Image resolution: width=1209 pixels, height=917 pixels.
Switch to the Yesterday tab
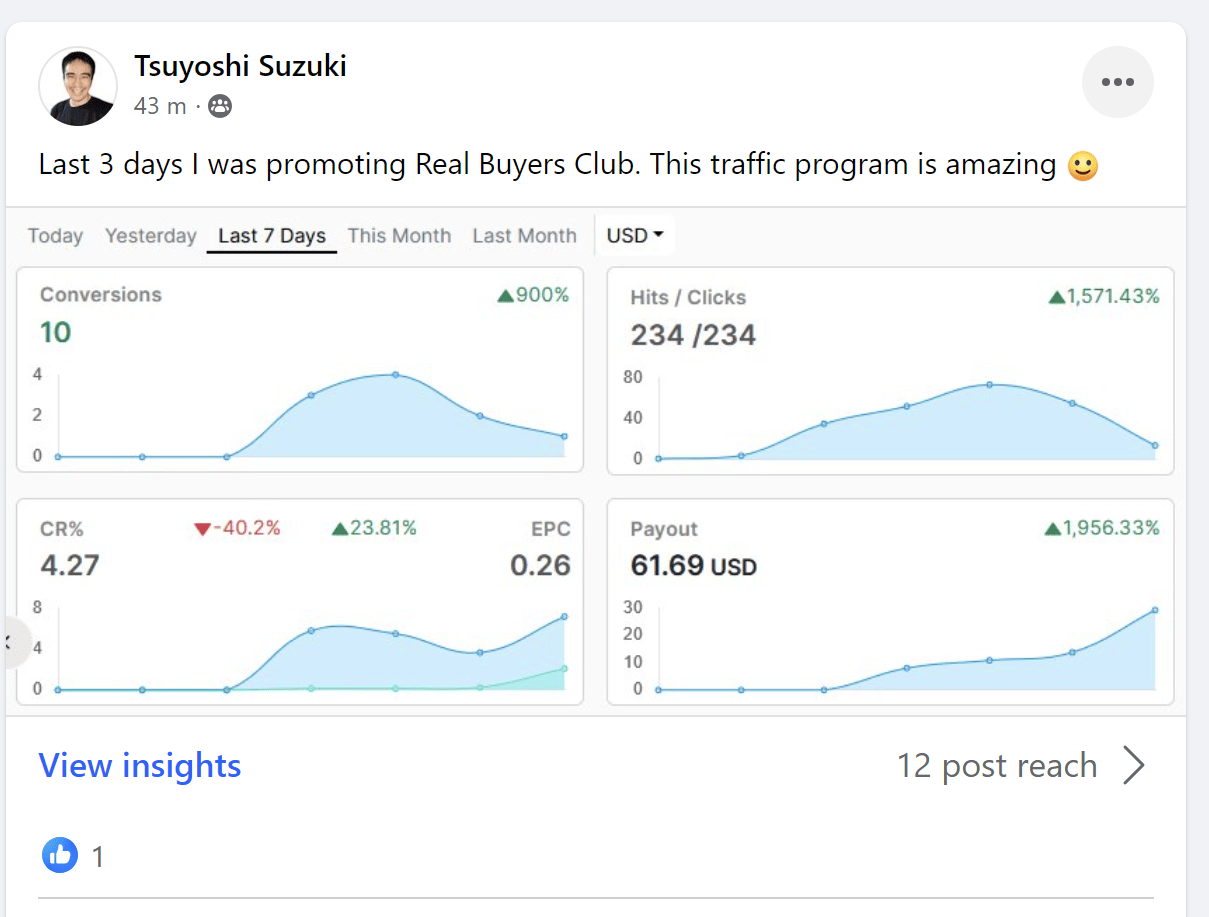(x=151, y=236)
